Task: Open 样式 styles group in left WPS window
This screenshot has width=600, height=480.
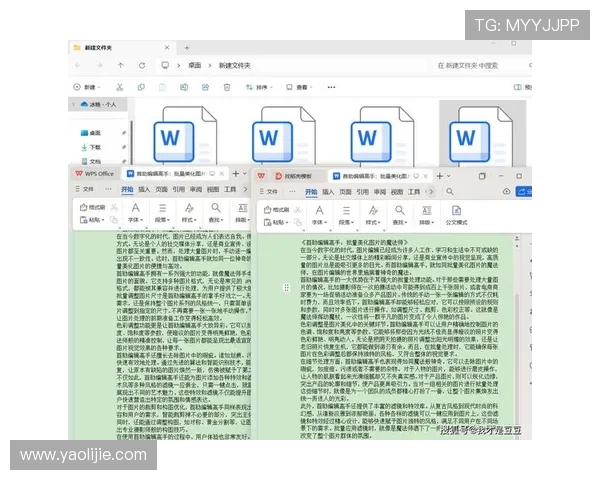Action: (189, 213)
